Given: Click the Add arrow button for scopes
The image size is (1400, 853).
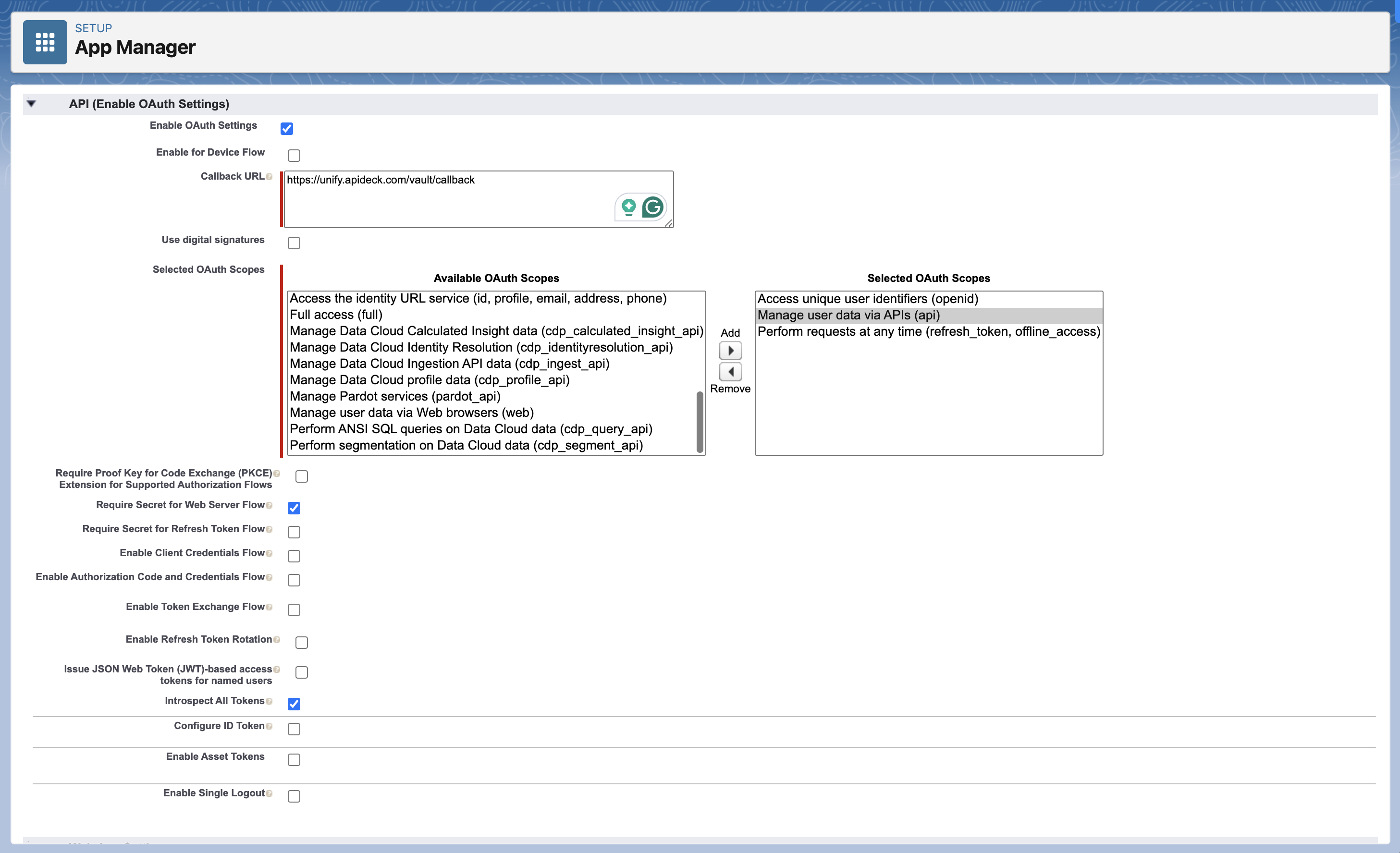Looking at the screenshot, I should pos(730,351).
